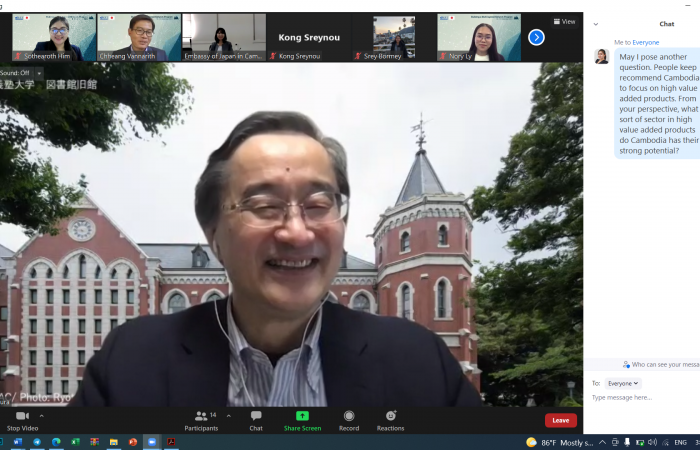This screenshot has height=450, width=700.
Task: Expand the arrow next to Participants
Action: (228, 416)
